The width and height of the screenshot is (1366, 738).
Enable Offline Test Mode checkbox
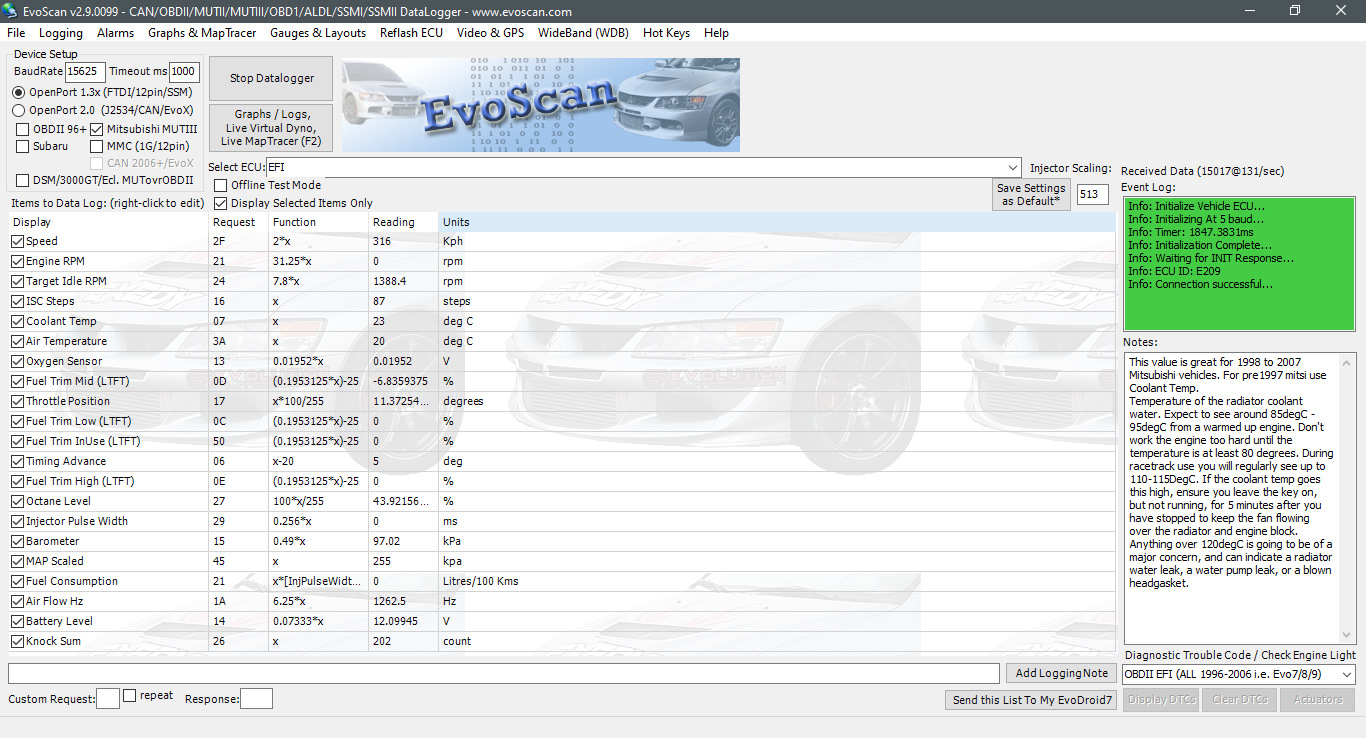(221, 186)
